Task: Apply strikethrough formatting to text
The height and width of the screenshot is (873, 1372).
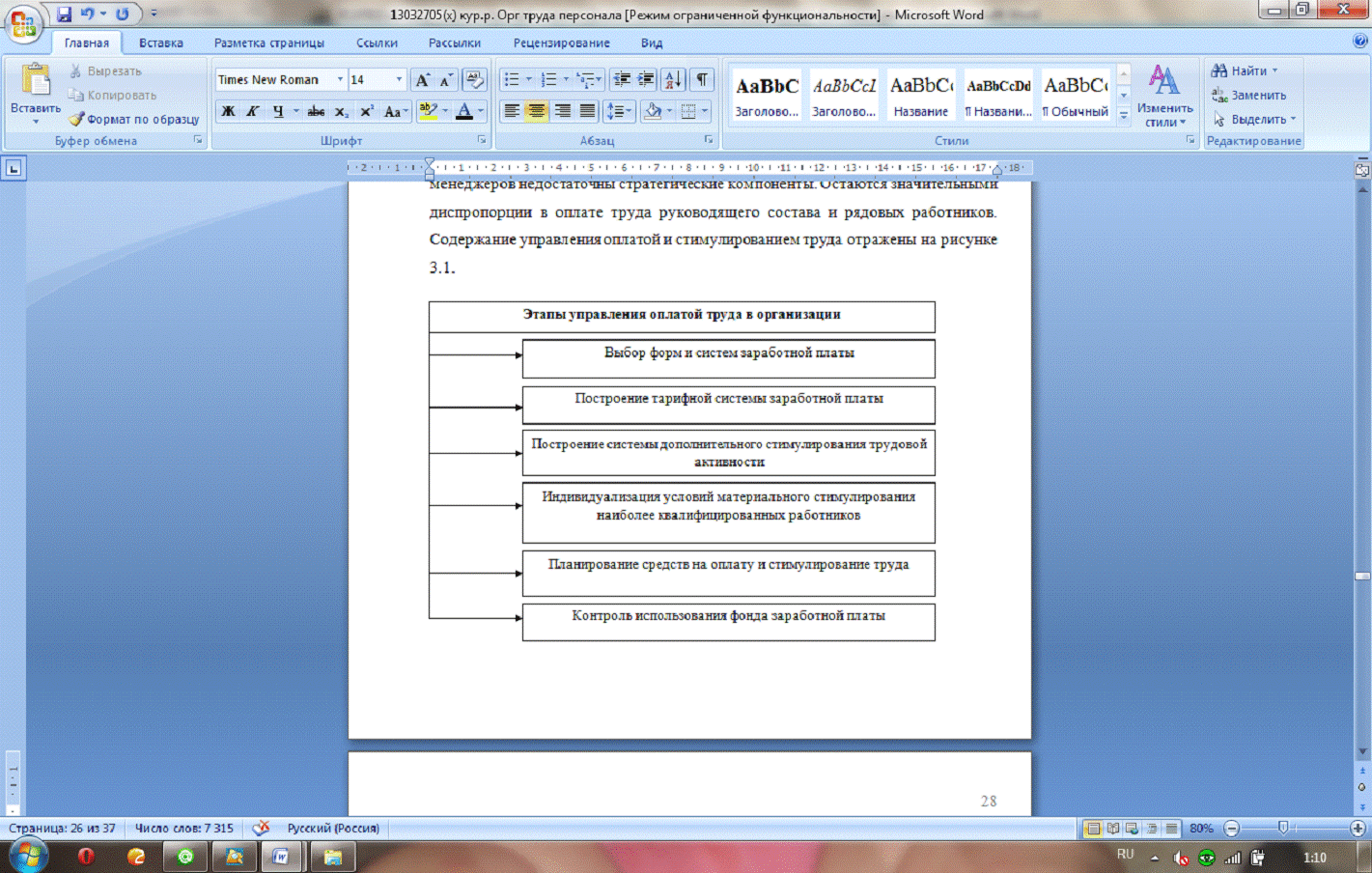Action: tap(316, 112)
